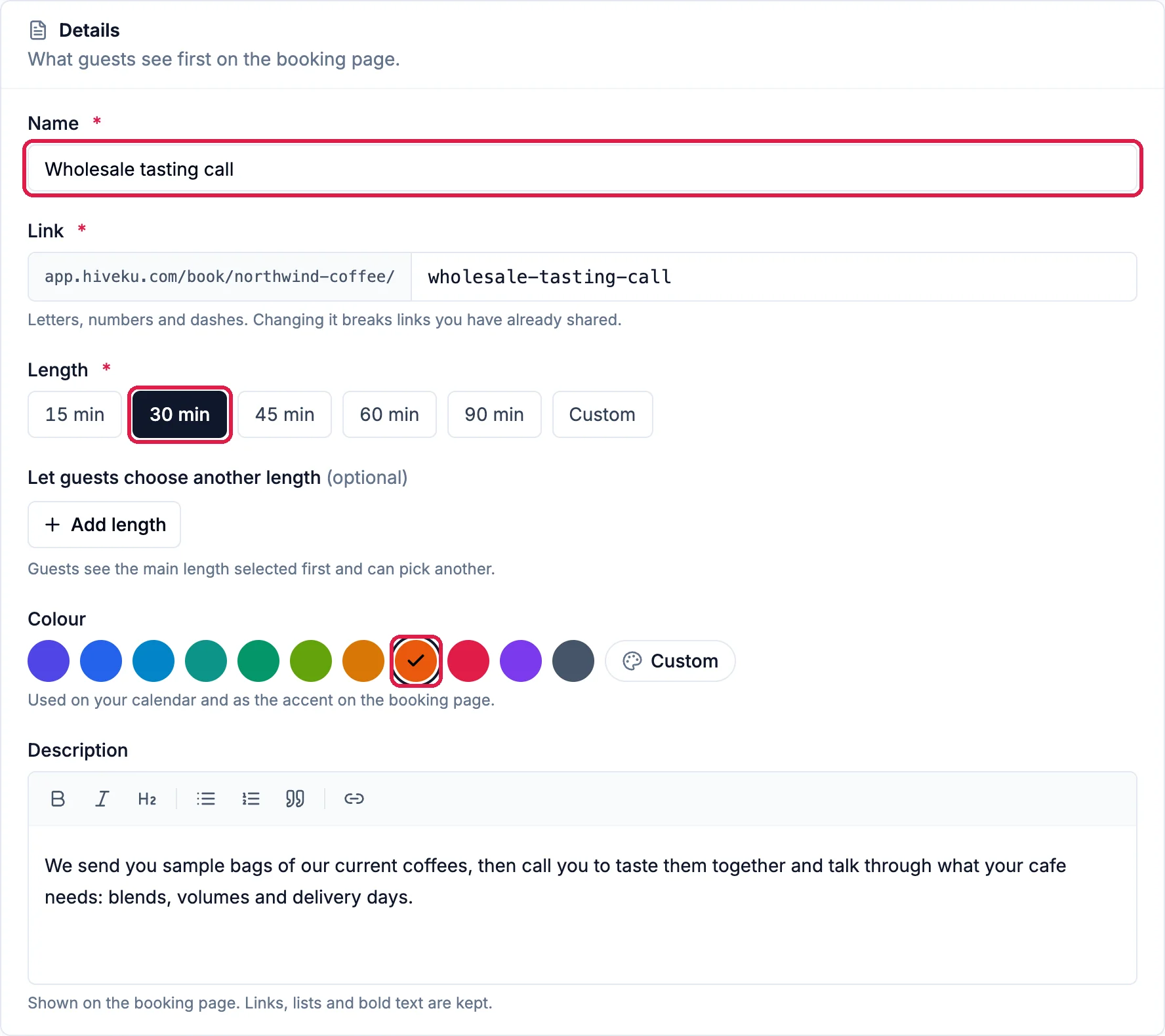Insert link via toolbar link icon
Image resolution: width=1165 pixels, height=1036 pixels.
354,799
